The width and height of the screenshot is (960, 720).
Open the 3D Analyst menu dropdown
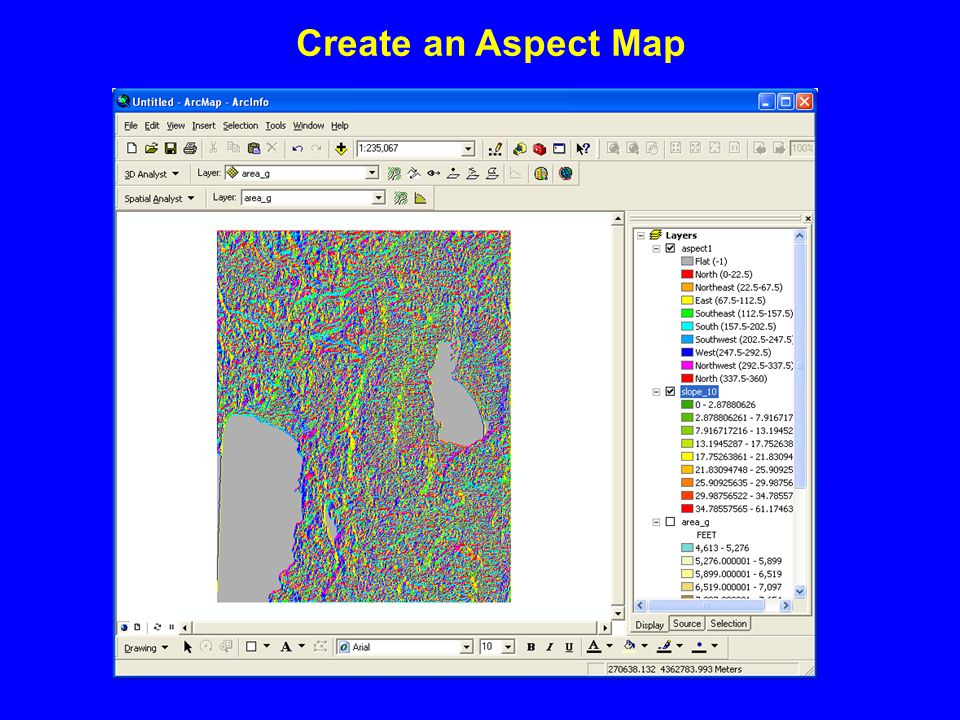tap(151, 174)
